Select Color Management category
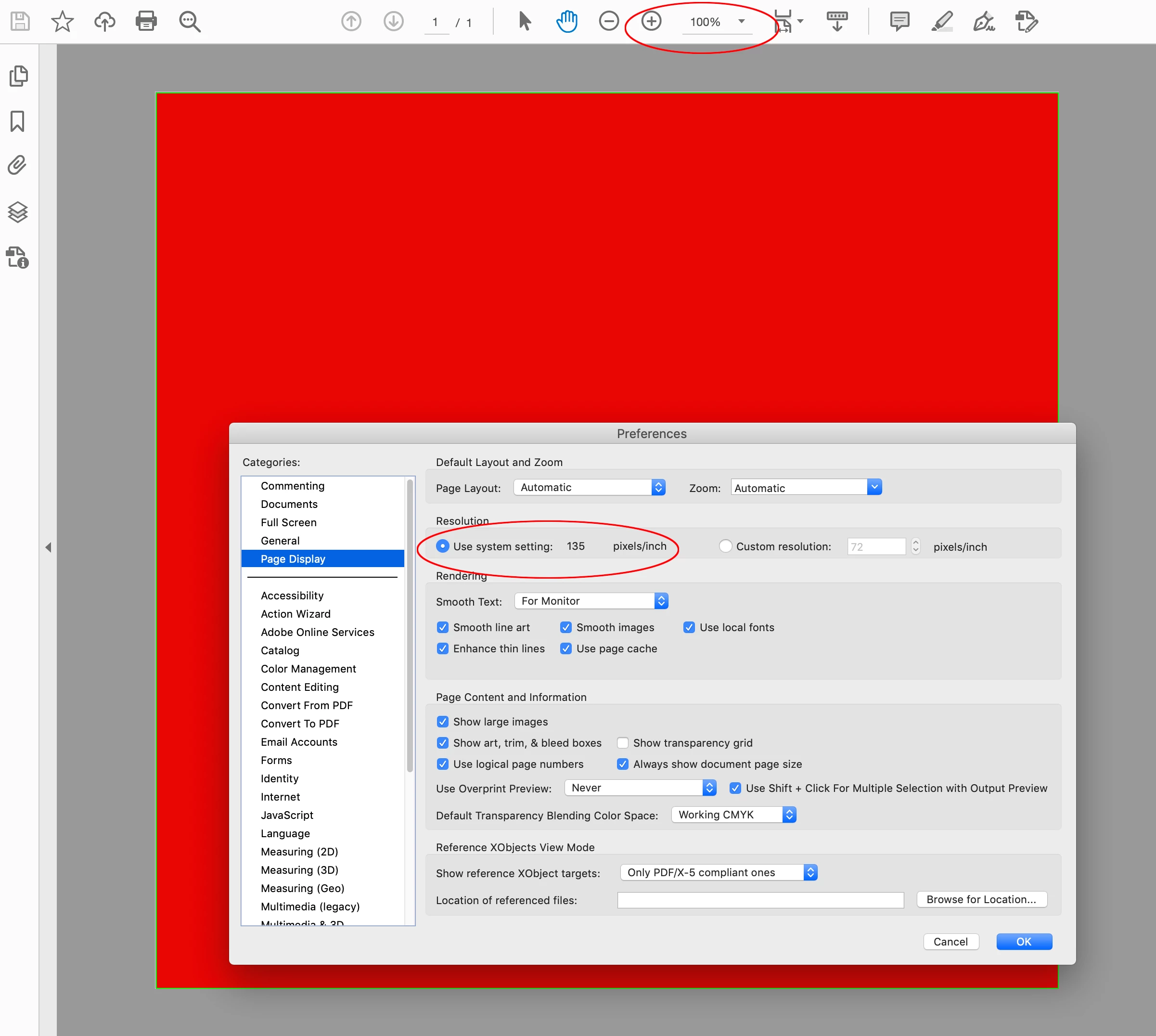This screenshot has width=1156, height=1036. pyautogui.click(x=308, y=669)
